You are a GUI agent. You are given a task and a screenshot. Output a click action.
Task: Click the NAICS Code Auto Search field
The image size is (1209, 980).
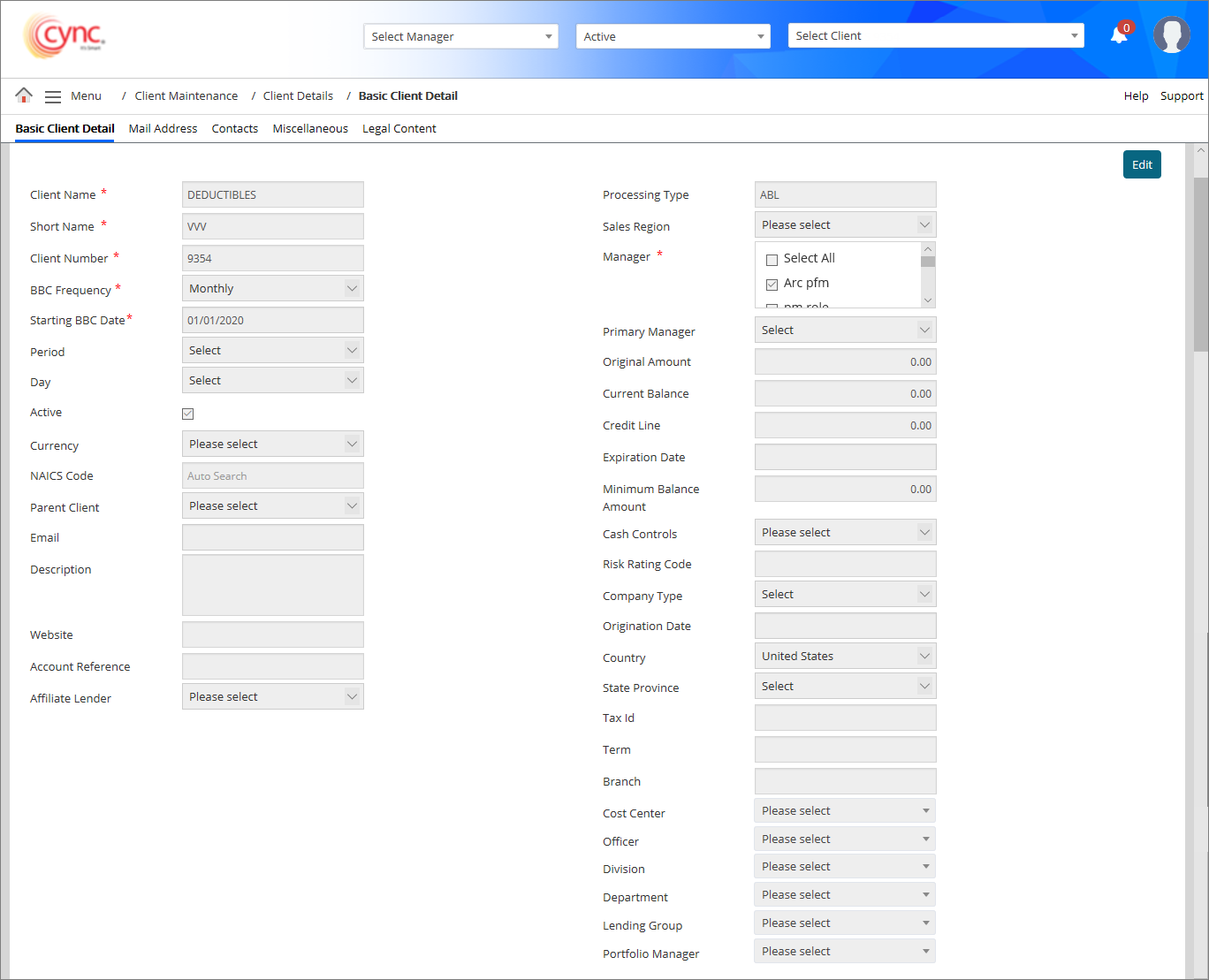[272, 476]
